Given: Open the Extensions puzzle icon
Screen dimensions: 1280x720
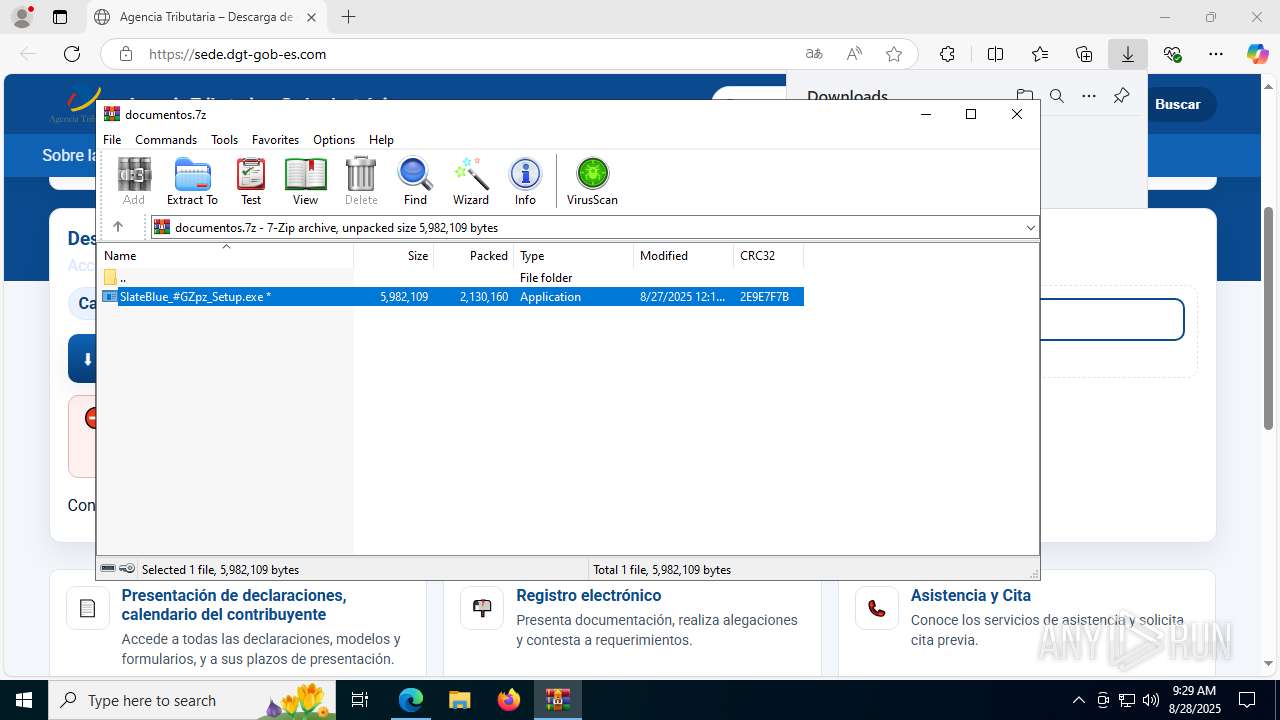Looking at the screenshot, I should 947,54.
